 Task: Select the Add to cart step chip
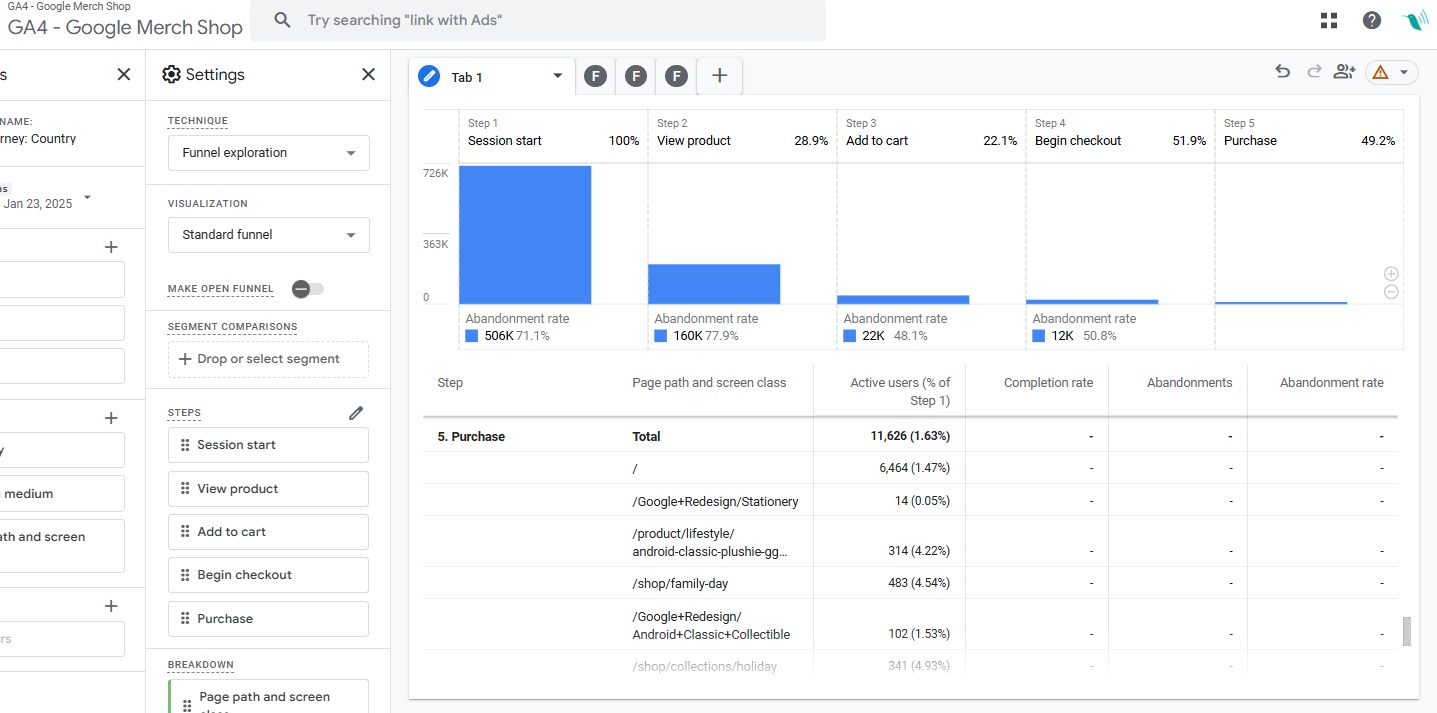click(269, 532)
